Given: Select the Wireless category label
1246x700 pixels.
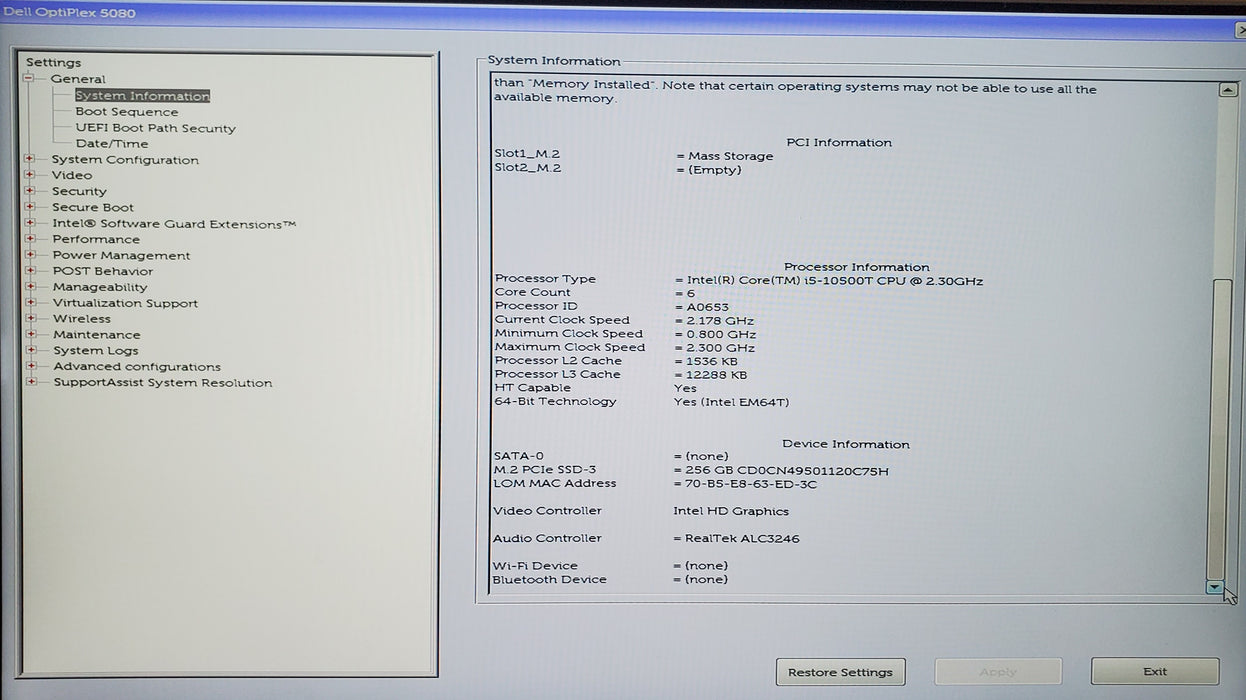Looking at the screenshot, I should [x=82, y=319].
